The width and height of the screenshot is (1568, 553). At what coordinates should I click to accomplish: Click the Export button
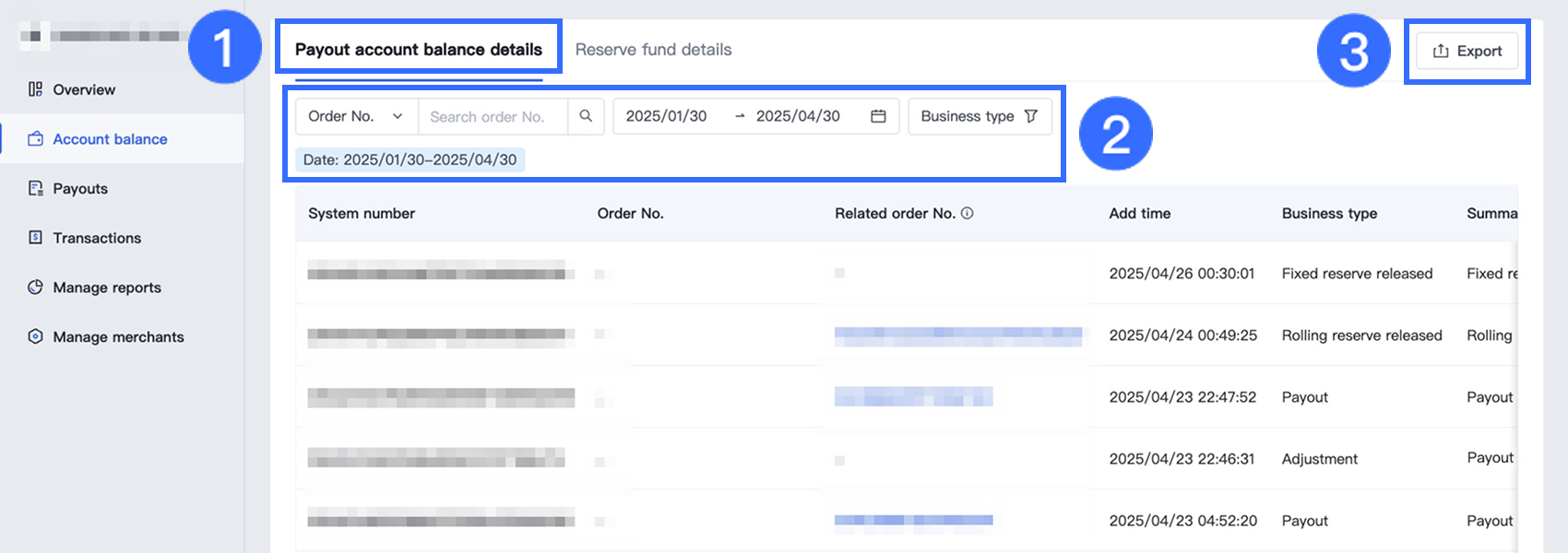1467,52
